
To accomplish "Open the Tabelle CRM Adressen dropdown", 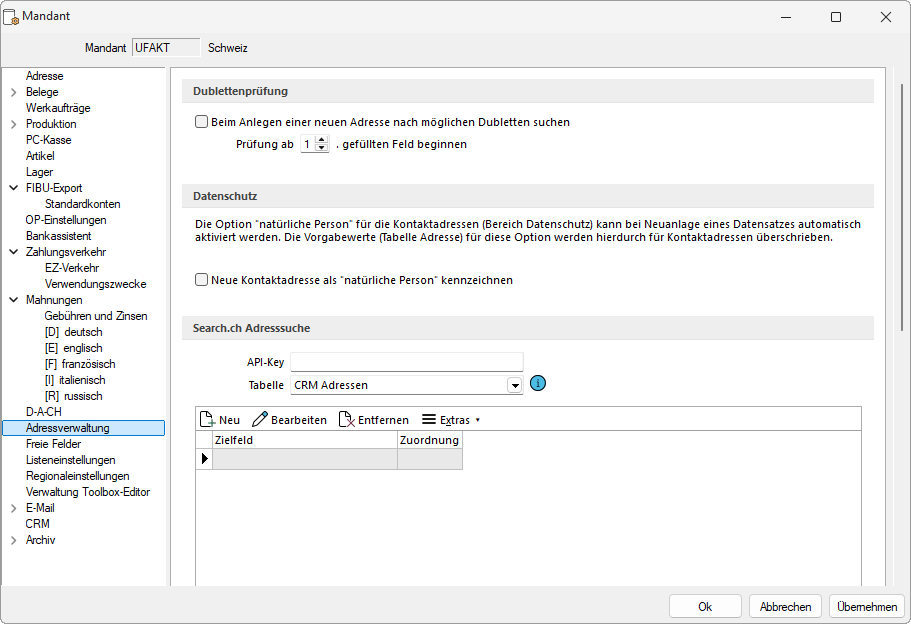I will click(515, 385).
